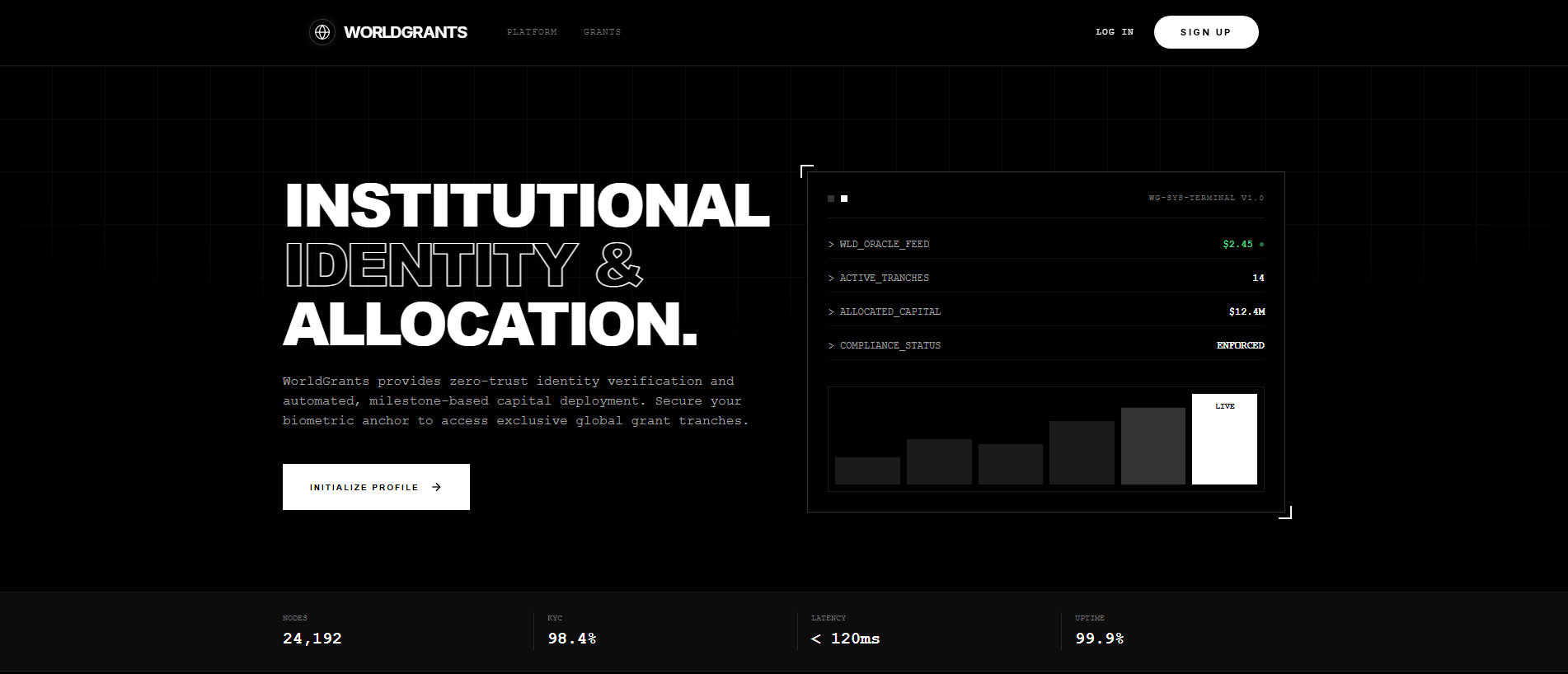The image size is (1568, 674).
Task: Click the INSTITUTIONAL headline word
Action: (527, 205)
